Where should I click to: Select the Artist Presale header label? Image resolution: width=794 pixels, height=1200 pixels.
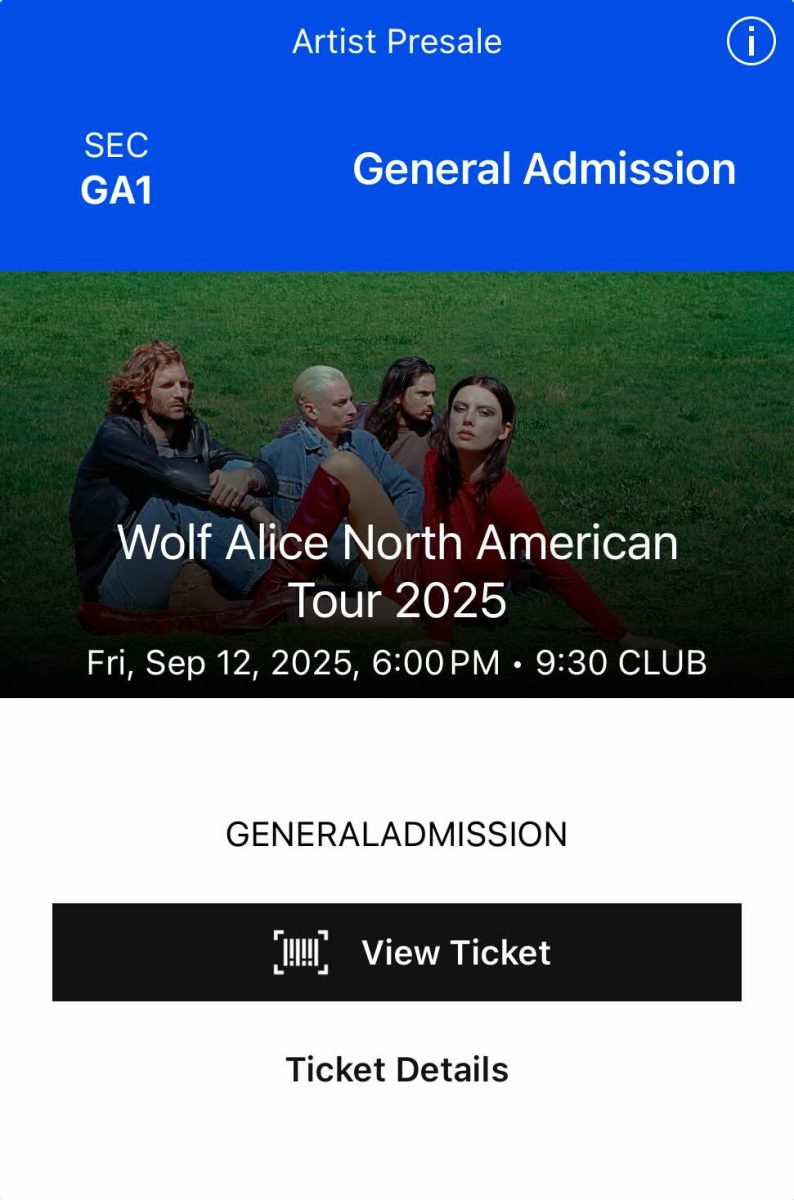coord(397,42)
